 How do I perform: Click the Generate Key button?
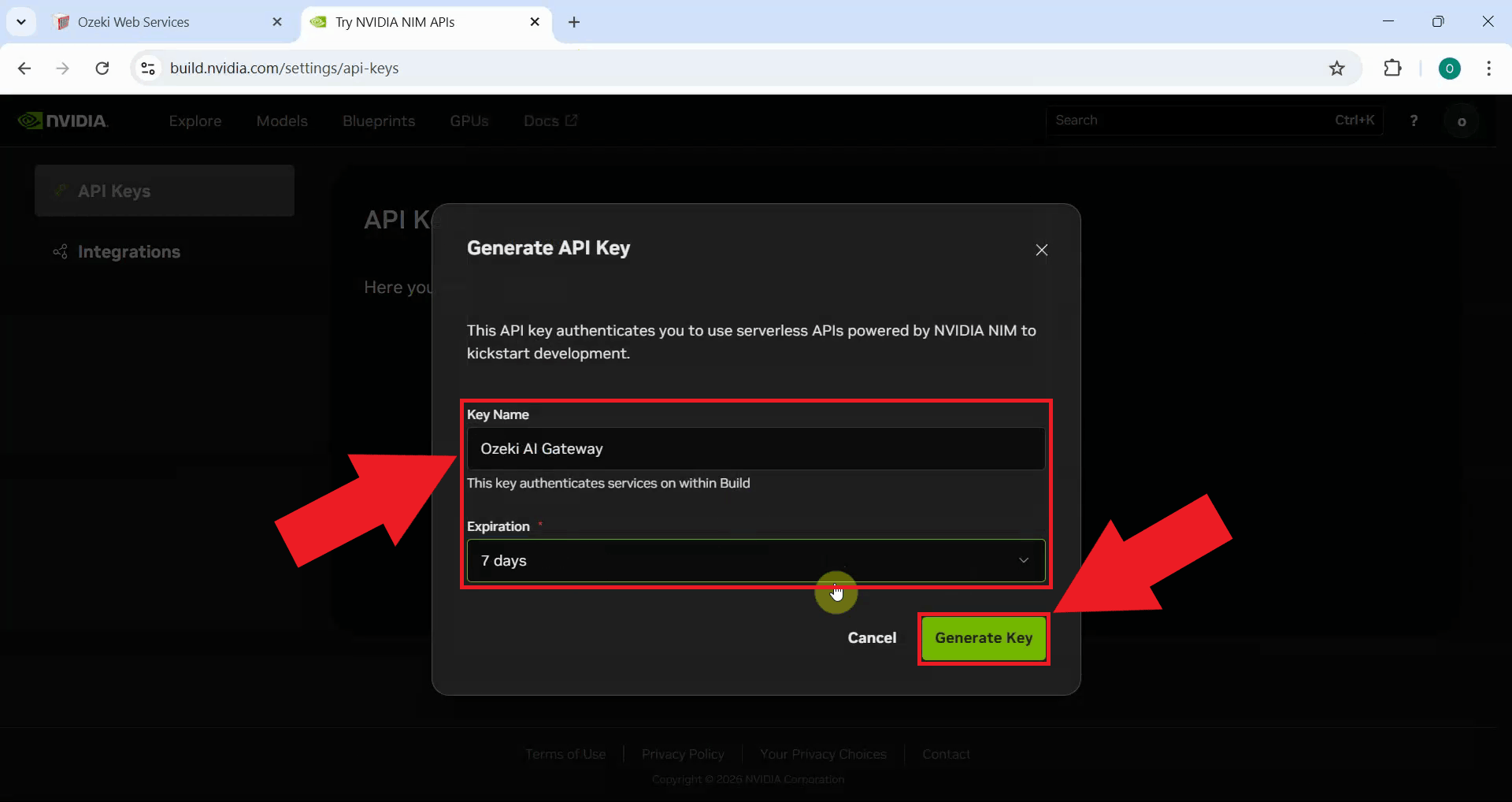coord(984,639)
